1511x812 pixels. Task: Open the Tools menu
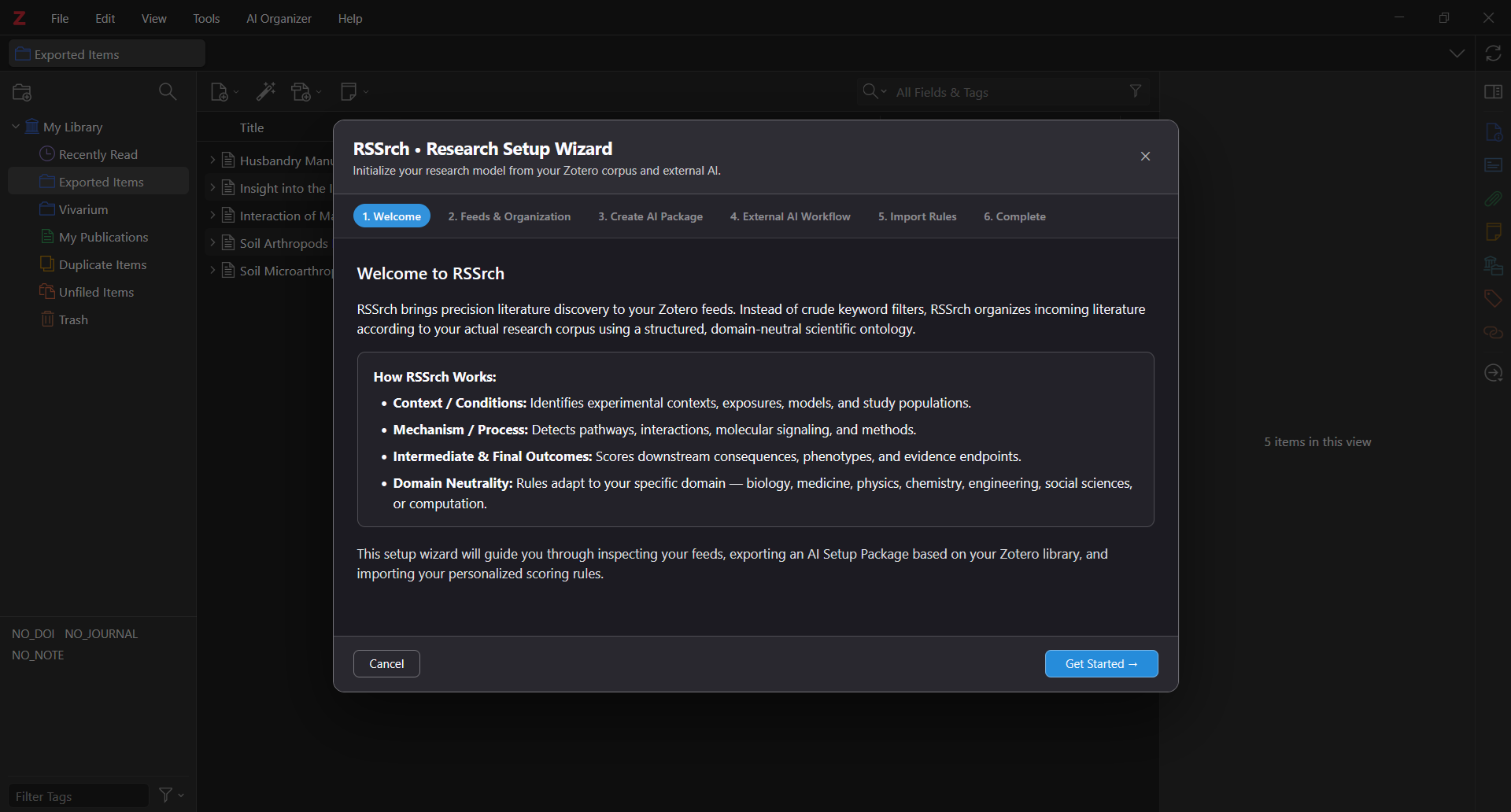(206, 18)
